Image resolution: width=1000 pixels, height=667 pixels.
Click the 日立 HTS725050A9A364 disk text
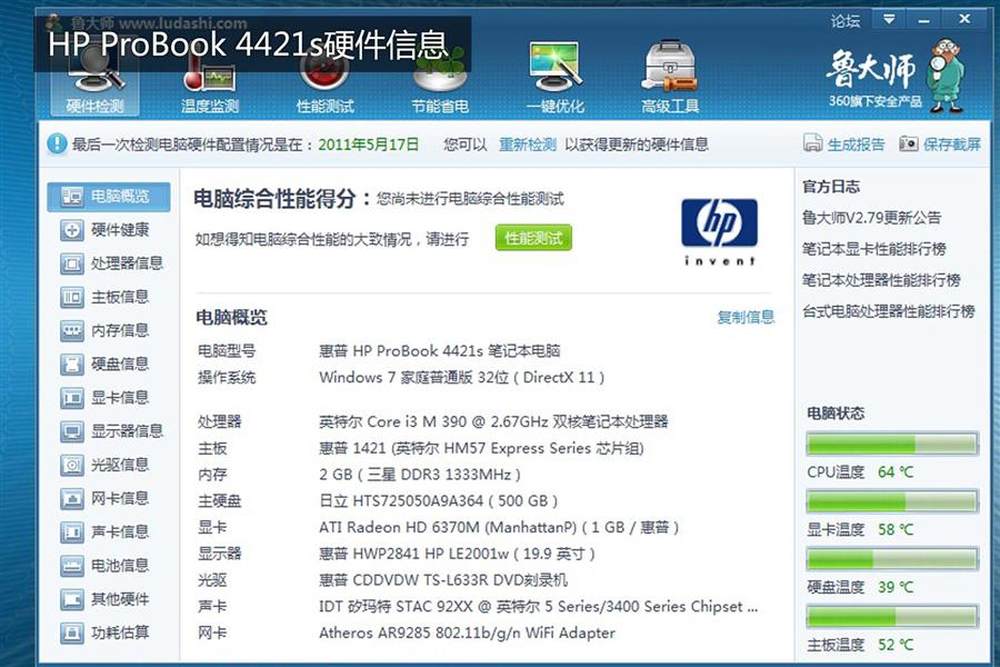(438, 501)
